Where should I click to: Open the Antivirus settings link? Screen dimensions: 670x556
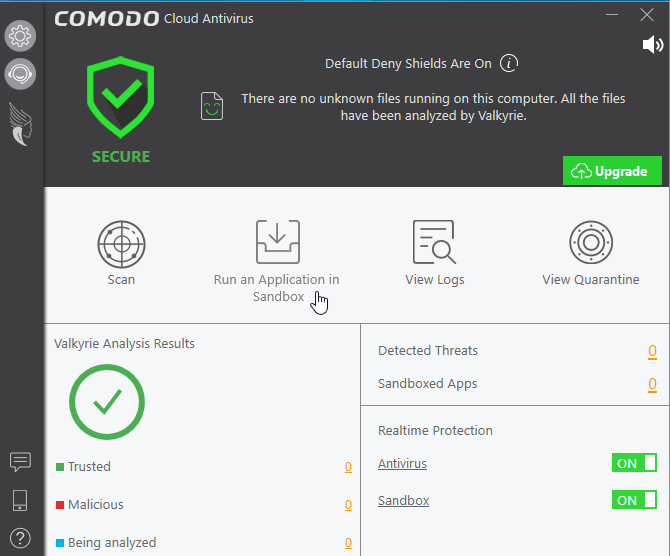tap(402, 464)
